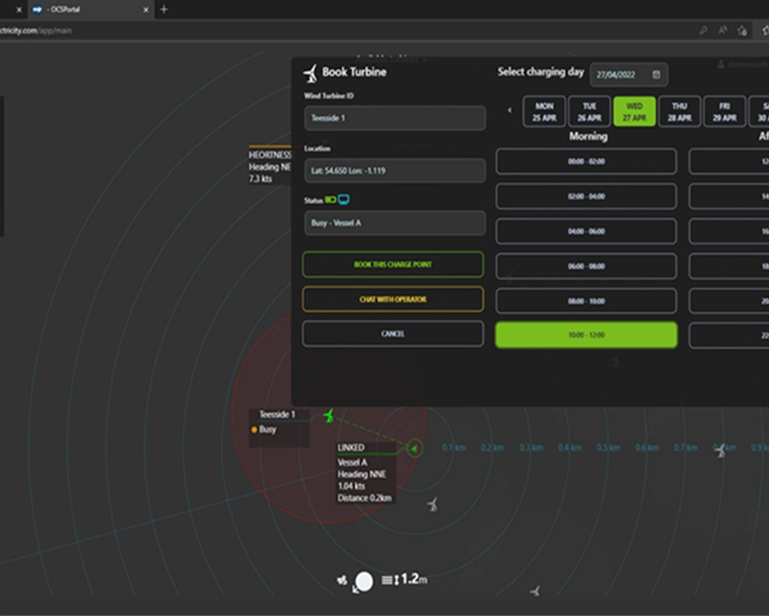
Task: Select FRI 29 APR day
Action: pyautogui.click(x=725, y=111)
